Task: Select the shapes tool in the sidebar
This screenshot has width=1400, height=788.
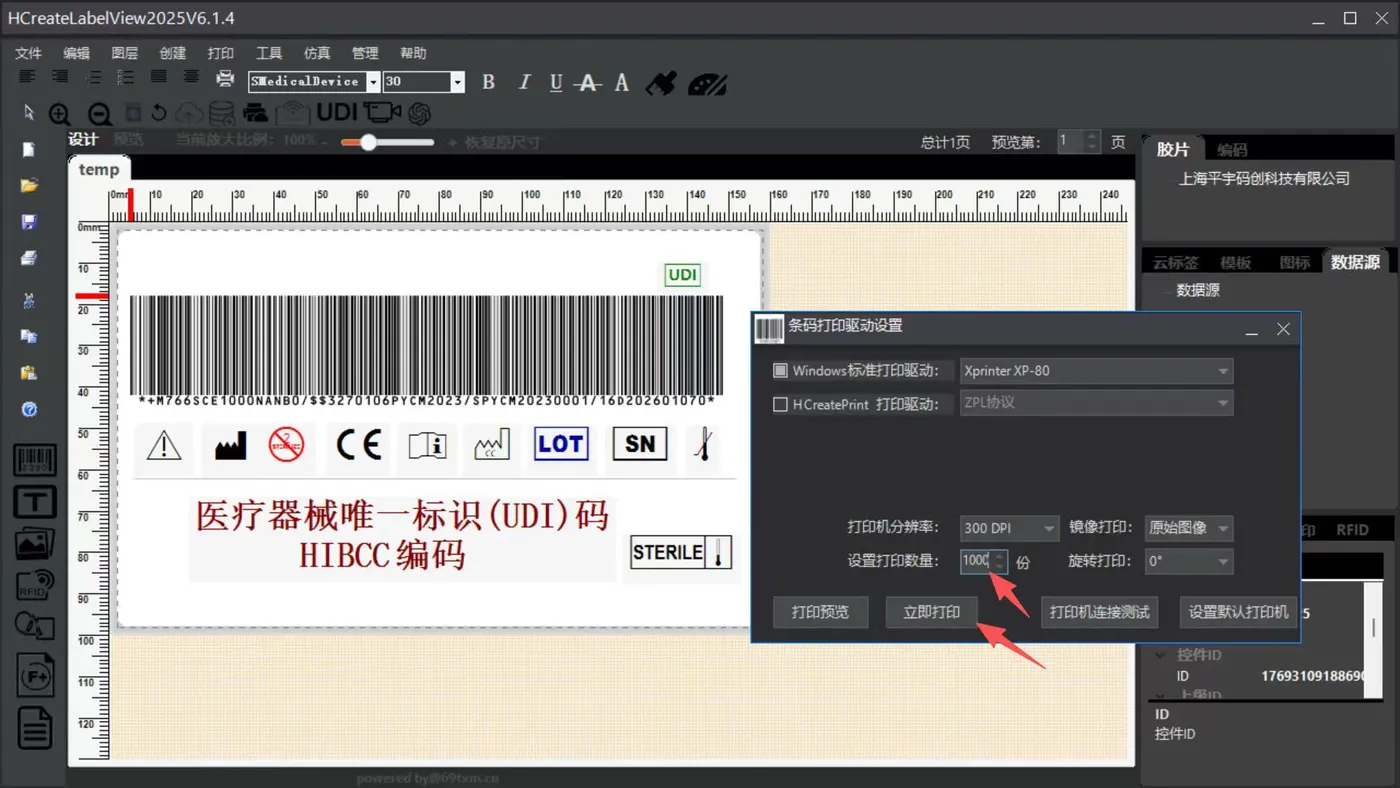Action: [34, 627]
